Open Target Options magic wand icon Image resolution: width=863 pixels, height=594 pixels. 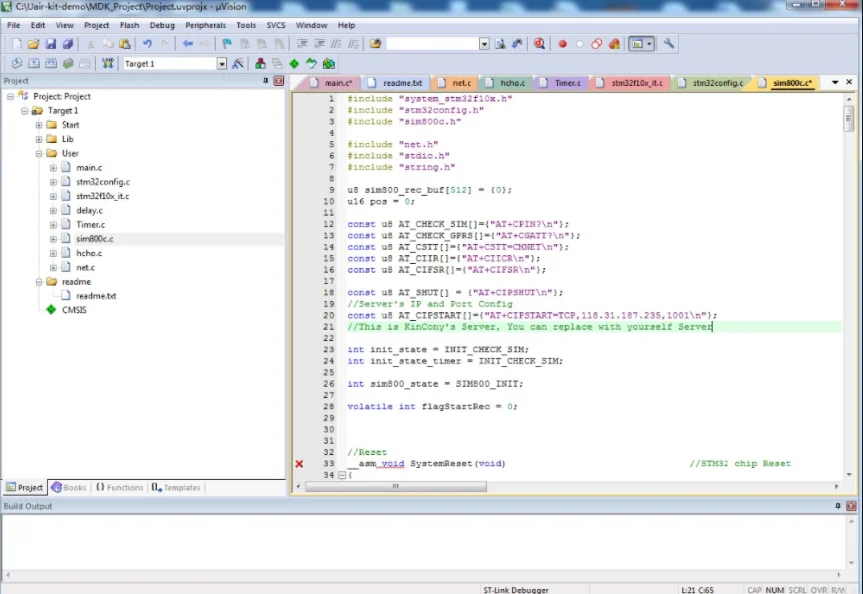[x=238, y=64]
